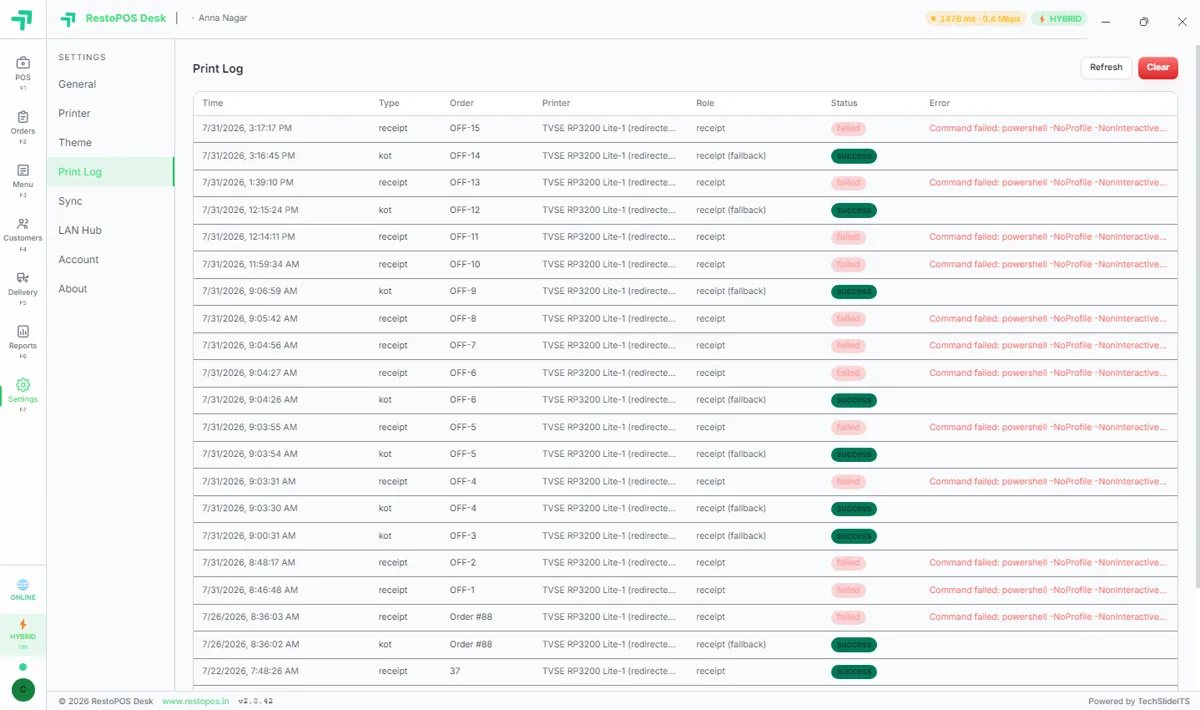This screenshot has width=1200, height=710.
Task: Open the Customers section icon
Action: pyautogui.click(x=23, y=225)
